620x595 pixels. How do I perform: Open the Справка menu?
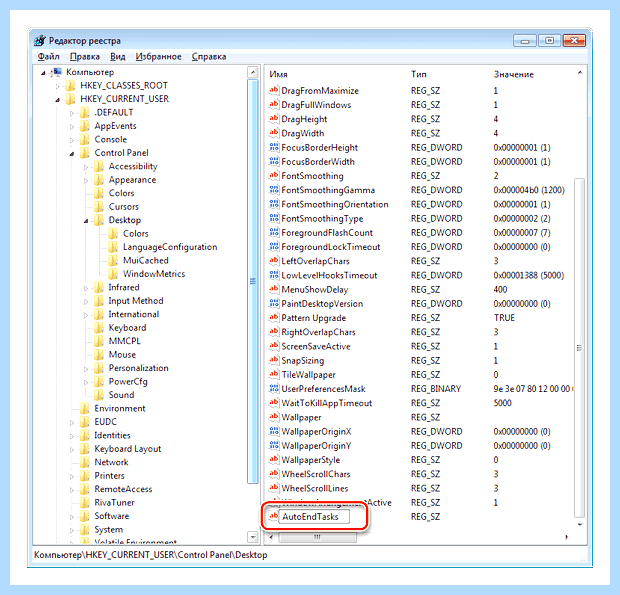pos(209,57)
